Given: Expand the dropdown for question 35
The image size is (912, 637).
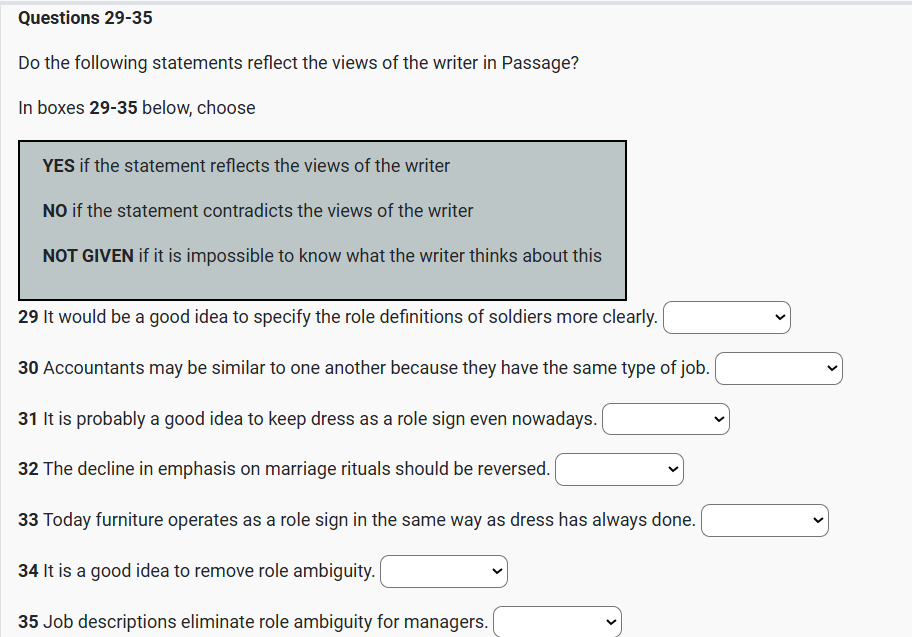Looking at the screenshot, I should click(557, 622).
